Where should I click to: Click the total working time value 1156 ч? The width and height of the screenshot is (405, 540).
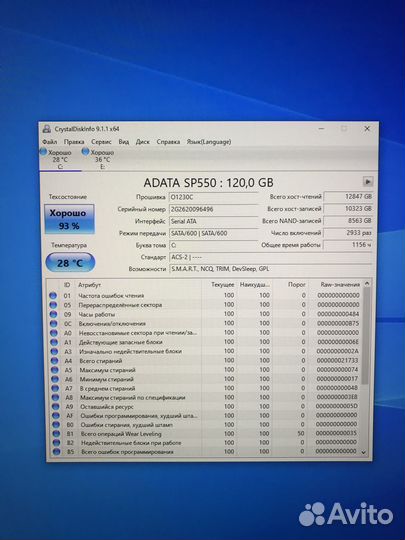tap(348, 245)
